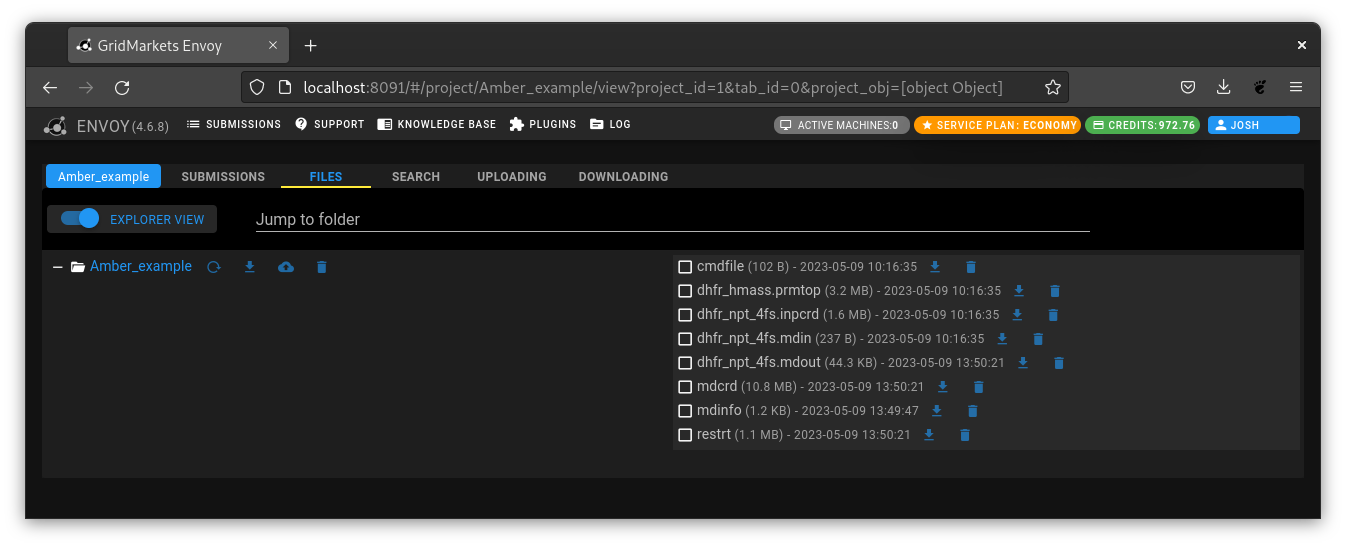Save page to Pocket

[x=1188, y=87]
